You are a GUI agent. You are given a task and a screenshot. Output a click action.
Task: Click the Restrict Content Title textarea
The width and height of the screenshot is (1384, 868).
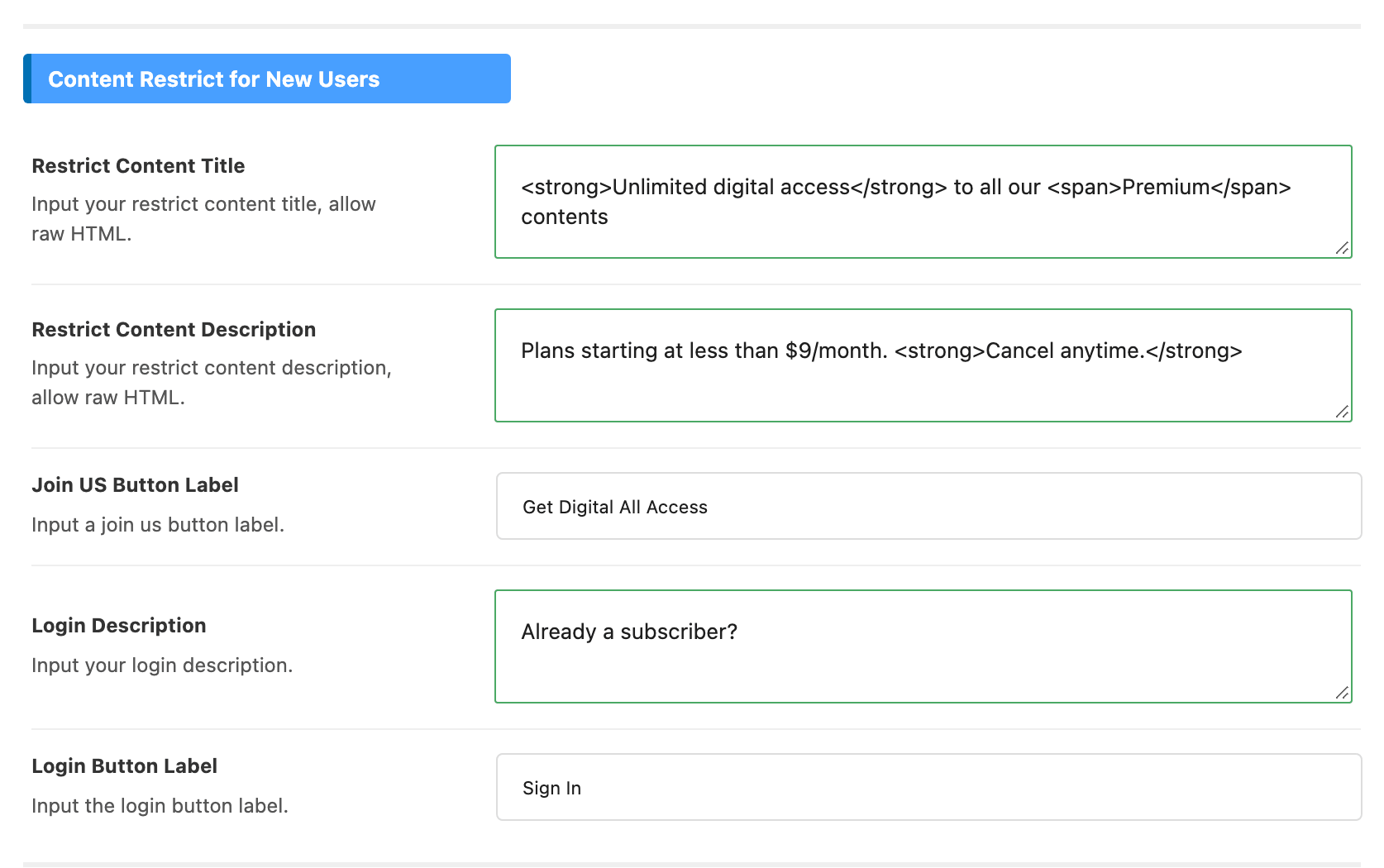tap(923, 202)
